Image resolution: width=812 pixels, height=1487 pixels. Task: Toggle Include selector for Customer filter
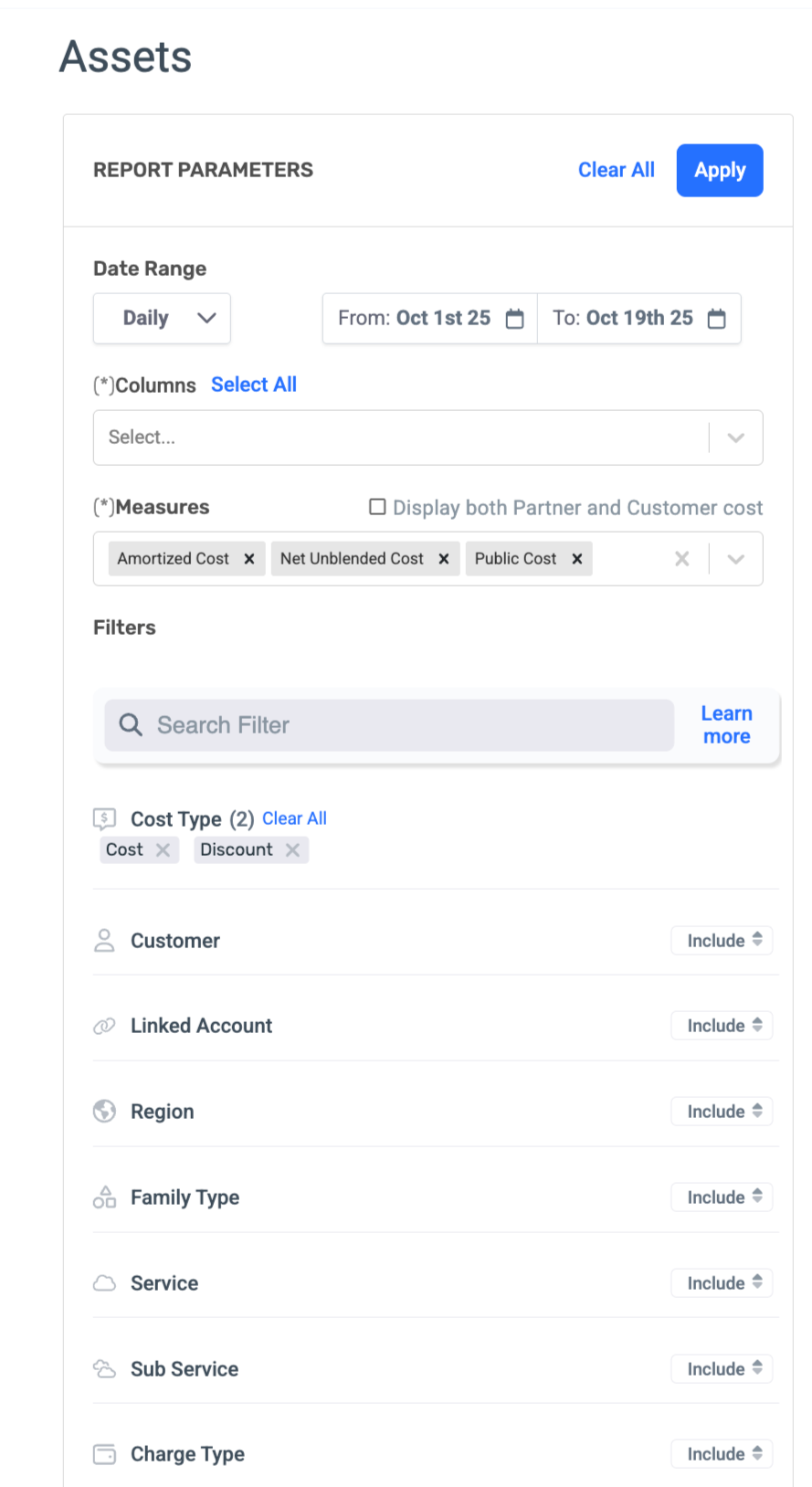722,941
